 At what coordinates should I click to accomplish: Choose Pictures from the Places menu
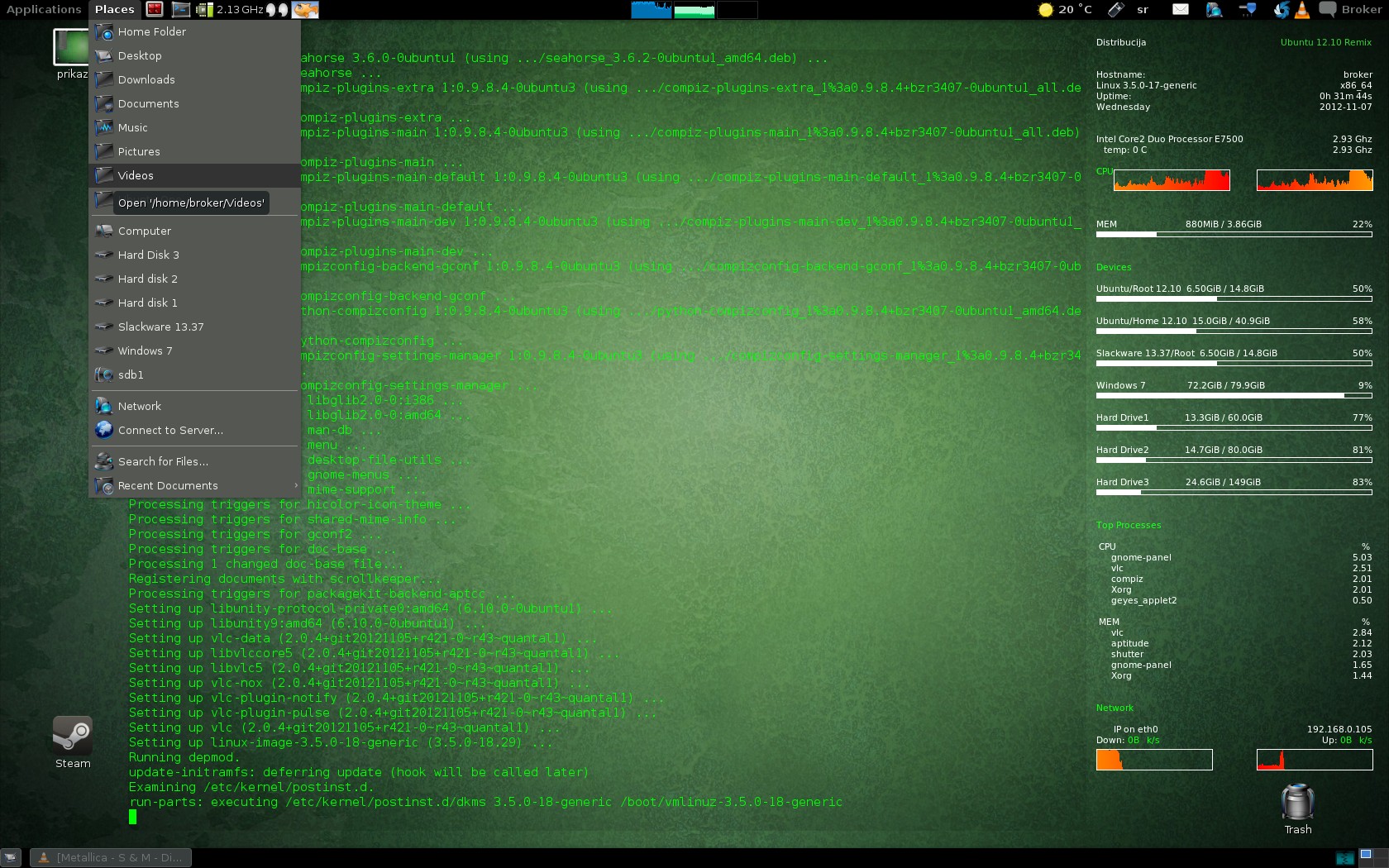[x=194, y=151]
